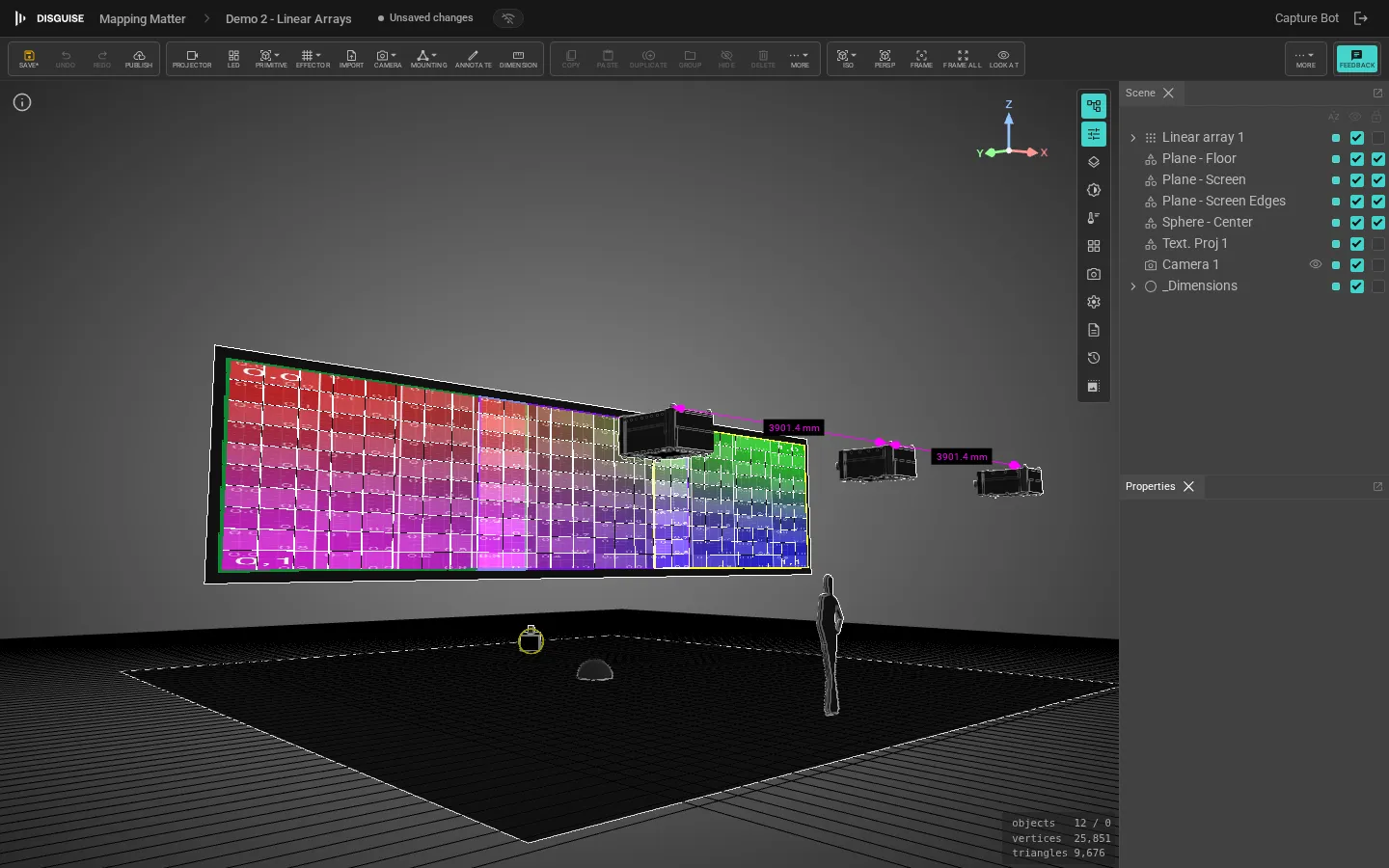Click the color tag for _Dimensions

pos(1336,286)
